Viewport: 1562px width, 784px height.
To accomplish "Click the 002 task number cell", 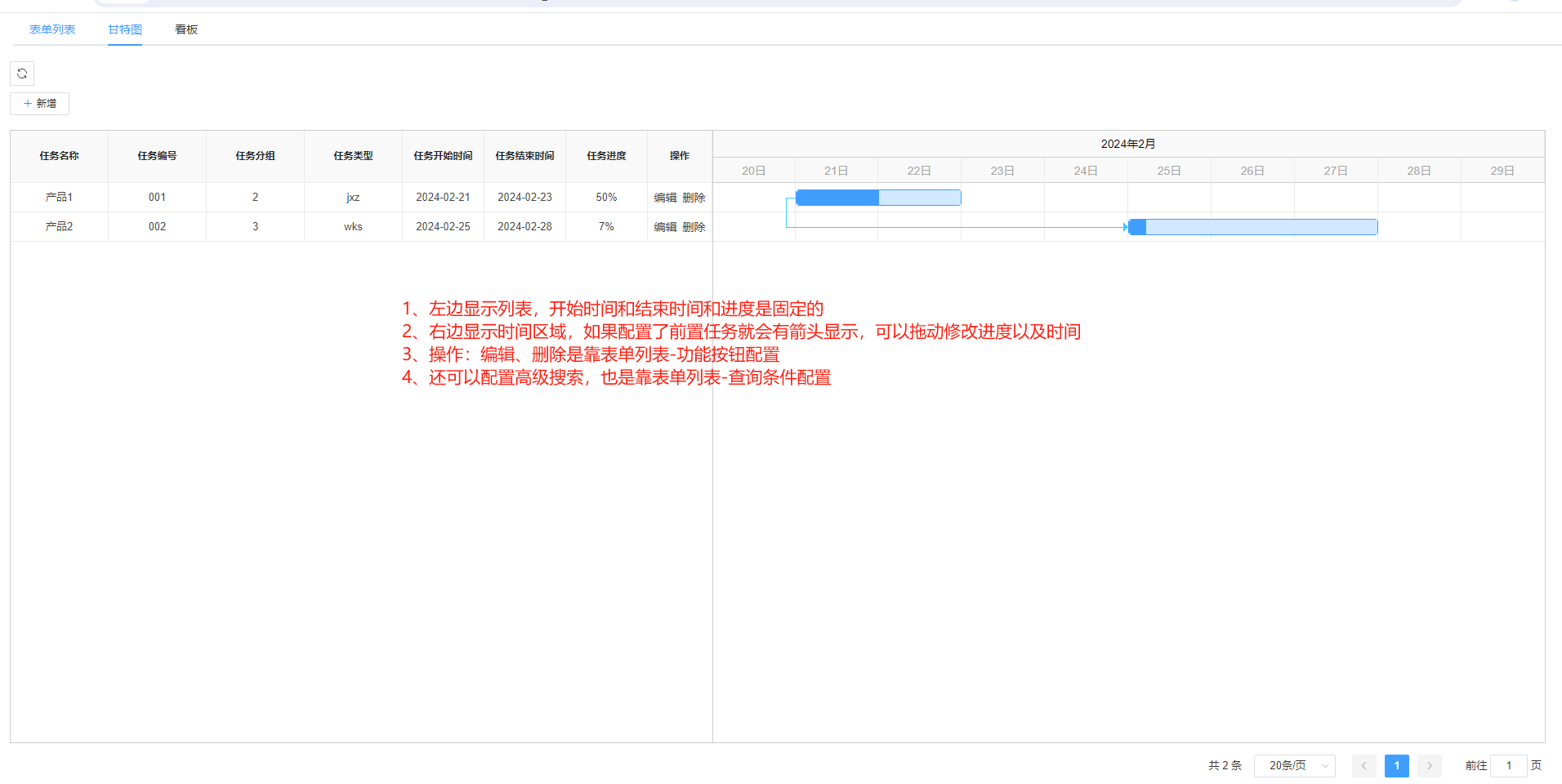I will (x=157, y=227).
